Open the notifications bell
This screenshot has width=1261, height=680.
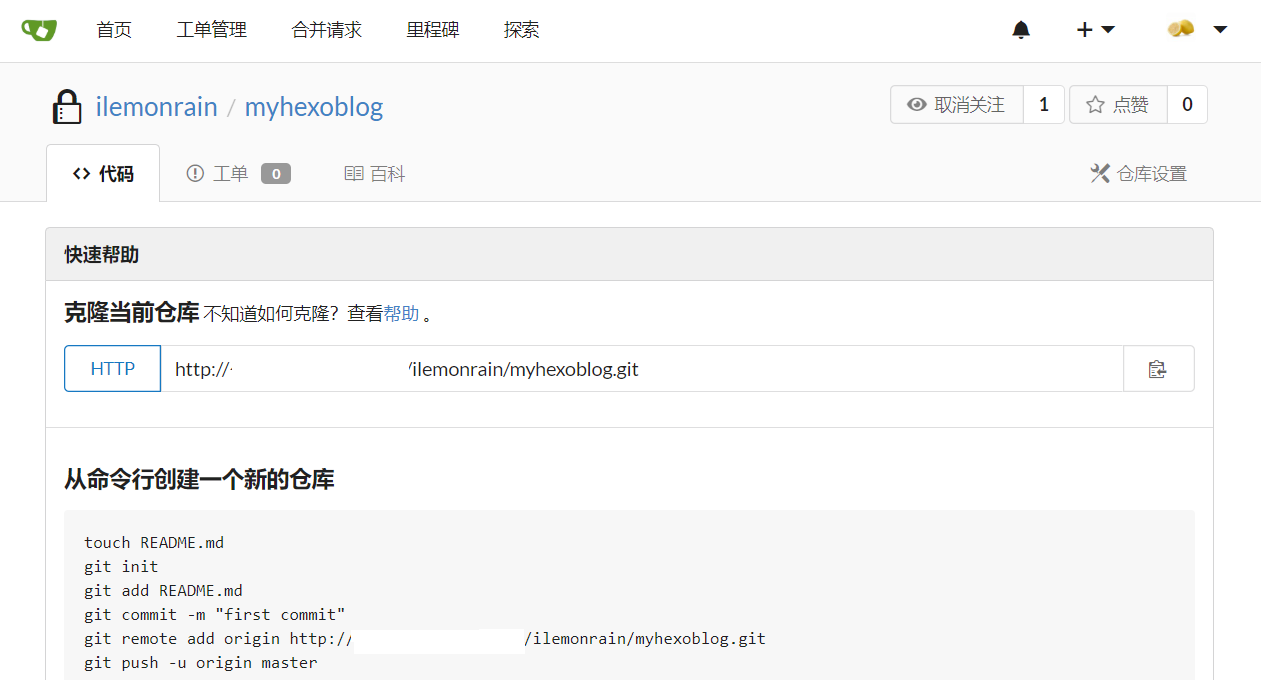point(1021,30)
